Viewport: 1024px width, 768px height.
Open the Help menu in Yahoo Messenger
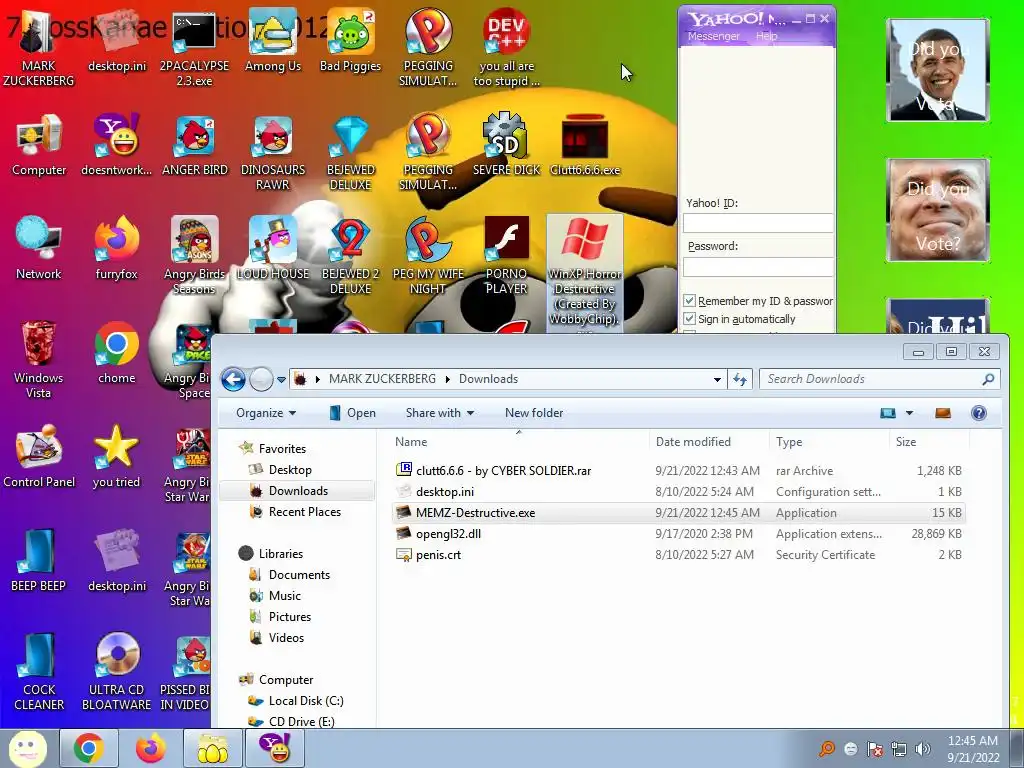coord(767,36)
